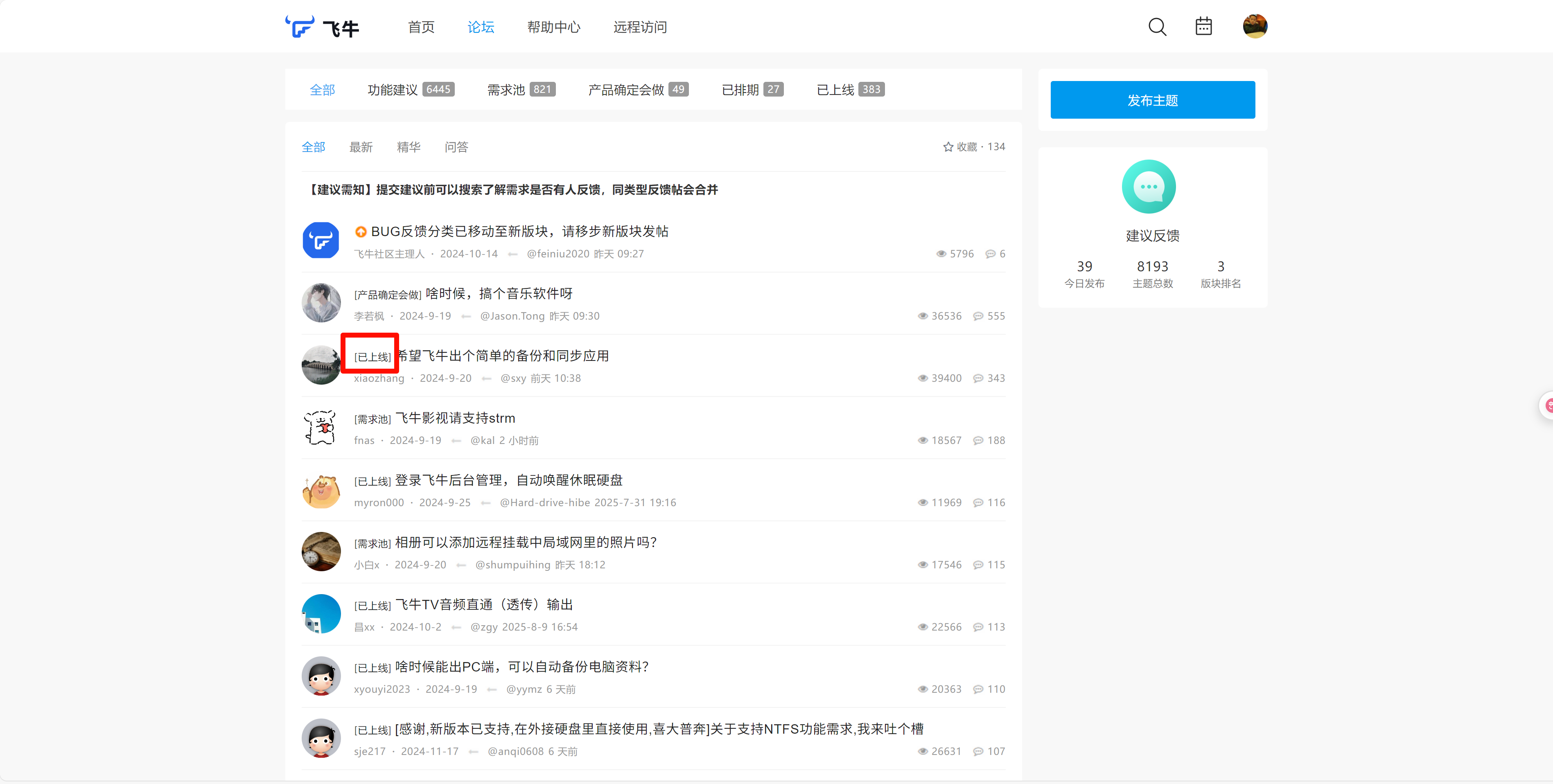Open the search magnifier icon
1553x784 pixels.
tap(1157, 27)
